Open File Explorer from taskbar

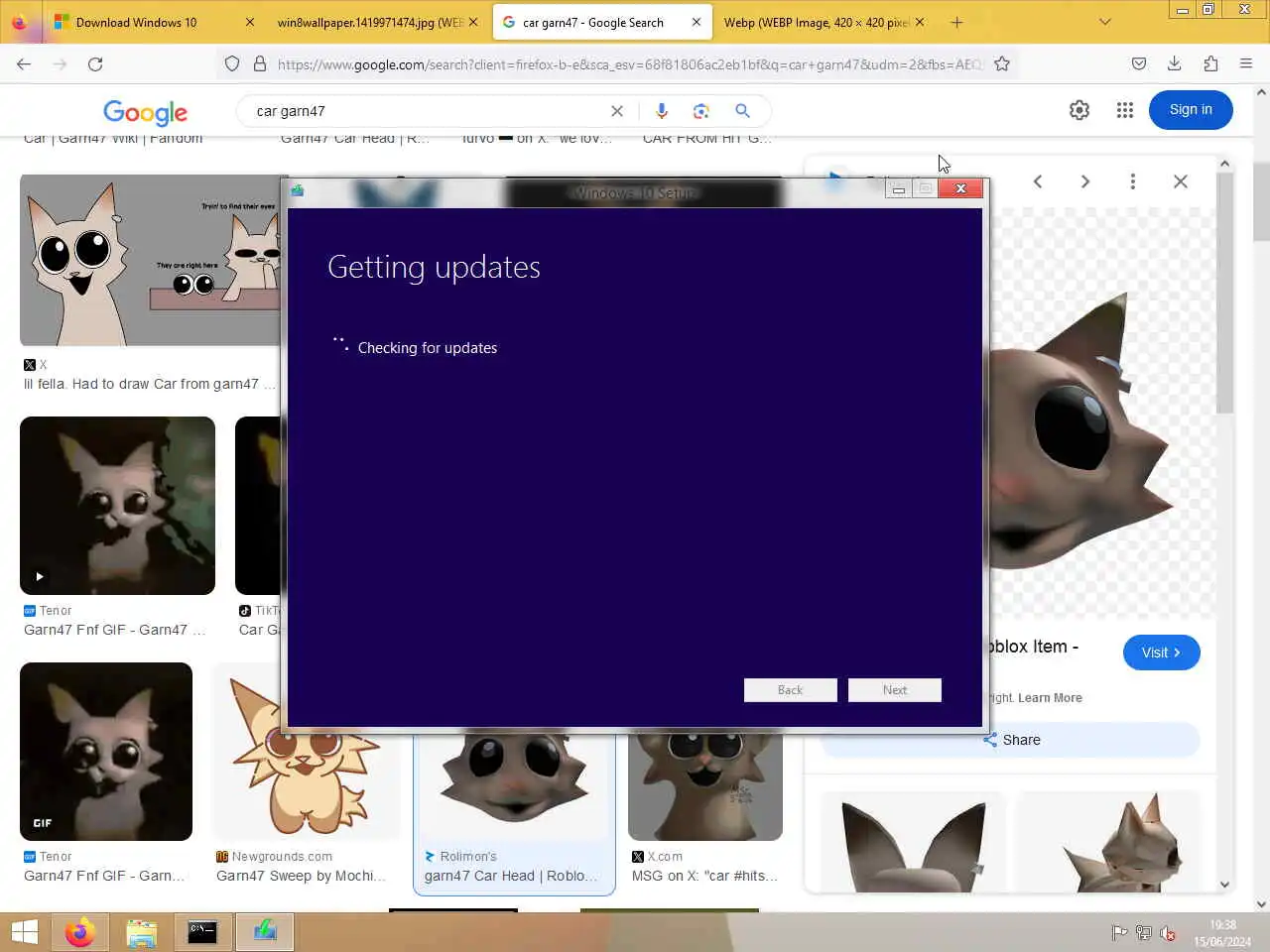point(142,932)
